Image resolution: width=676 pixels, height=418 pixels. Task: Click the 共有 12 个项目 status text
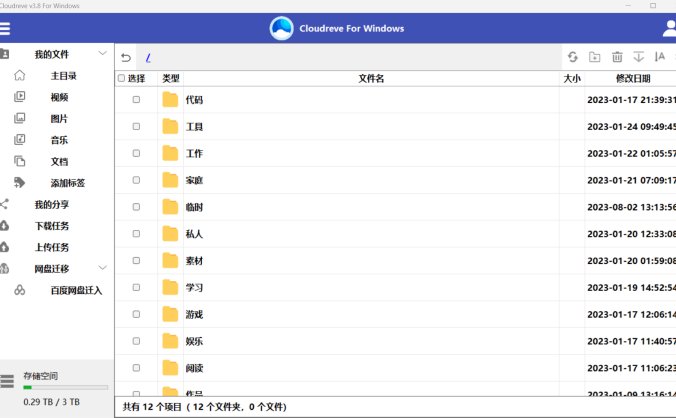tap(204, 407)
